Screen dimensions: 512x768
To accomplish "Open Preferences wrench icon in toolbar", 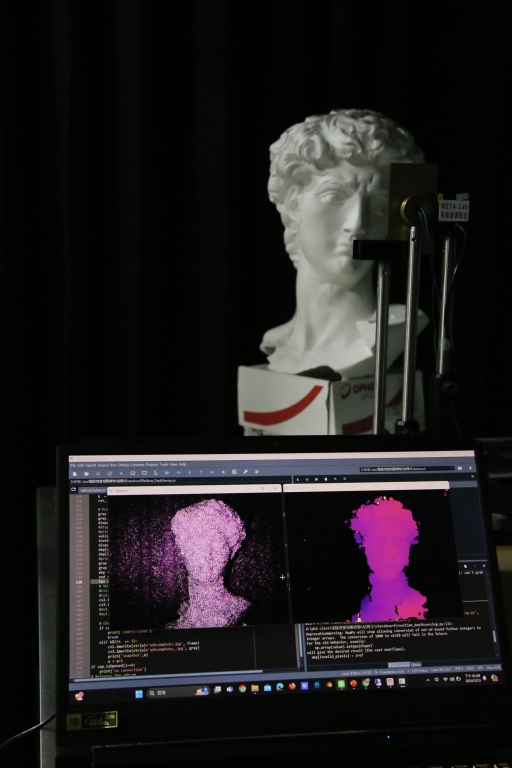I will [x=244, y=472].
